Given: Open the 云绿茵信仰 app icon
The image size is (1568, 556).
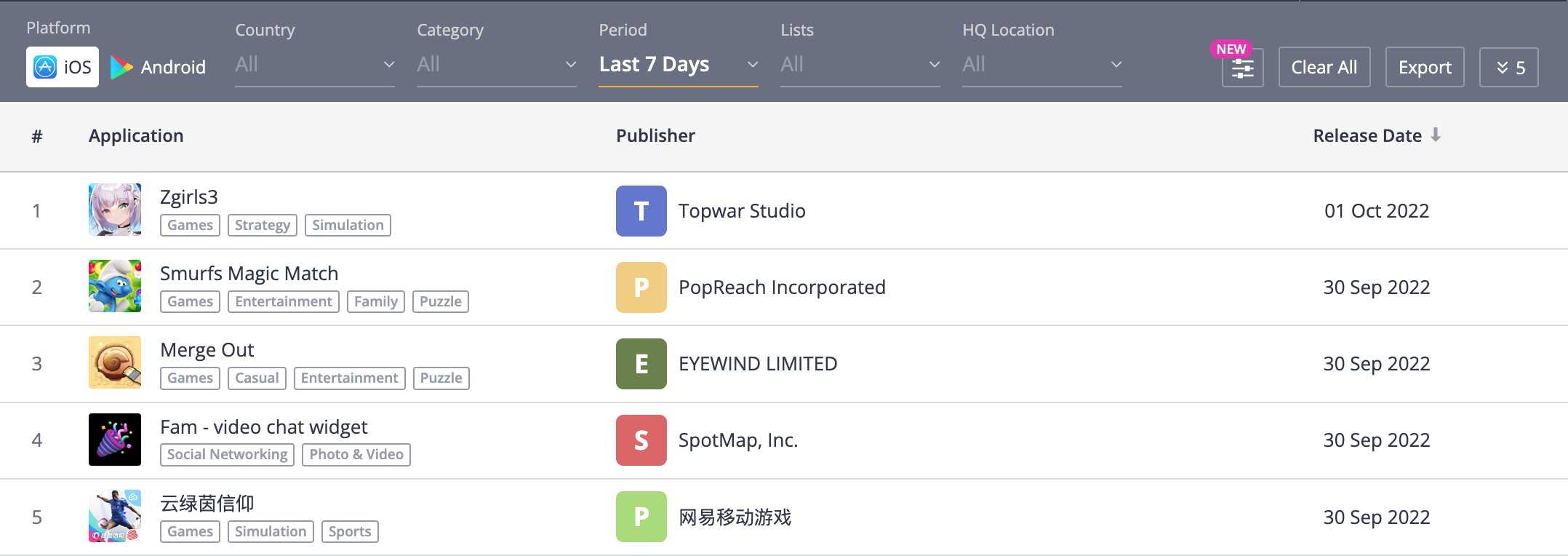Looking at the screenshot, I should pos(115,516).
